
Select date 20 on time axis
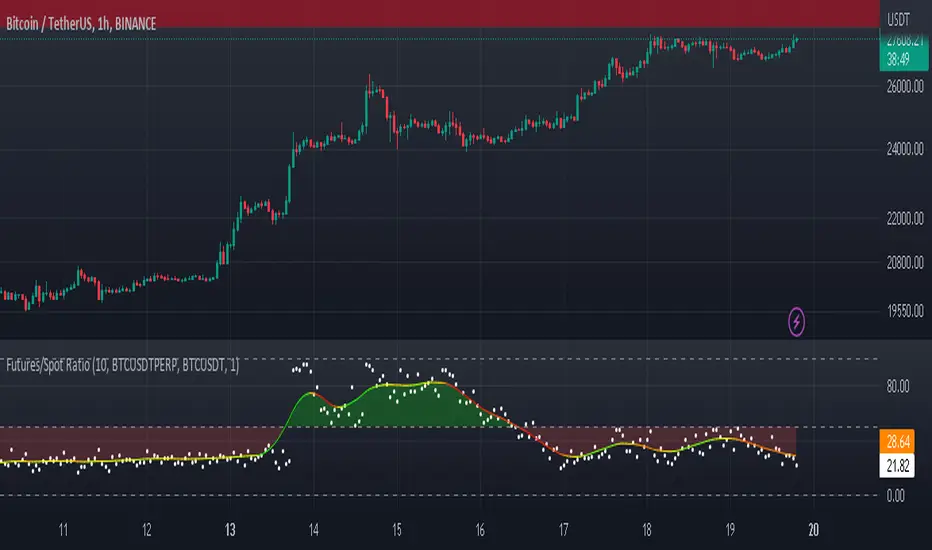click(814, 530)
